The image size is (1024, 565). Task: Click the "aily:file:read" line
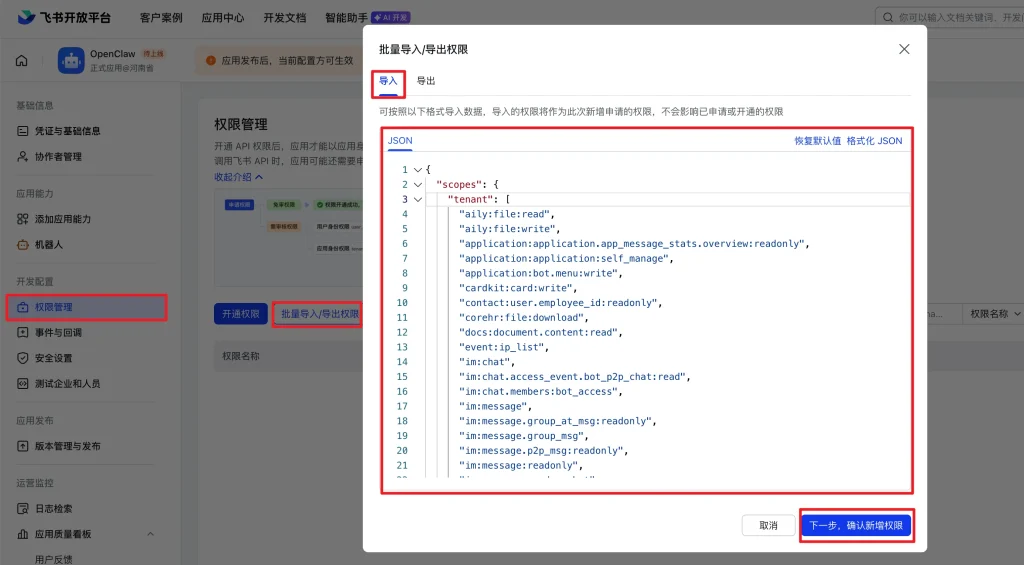(x=507, y=214)
